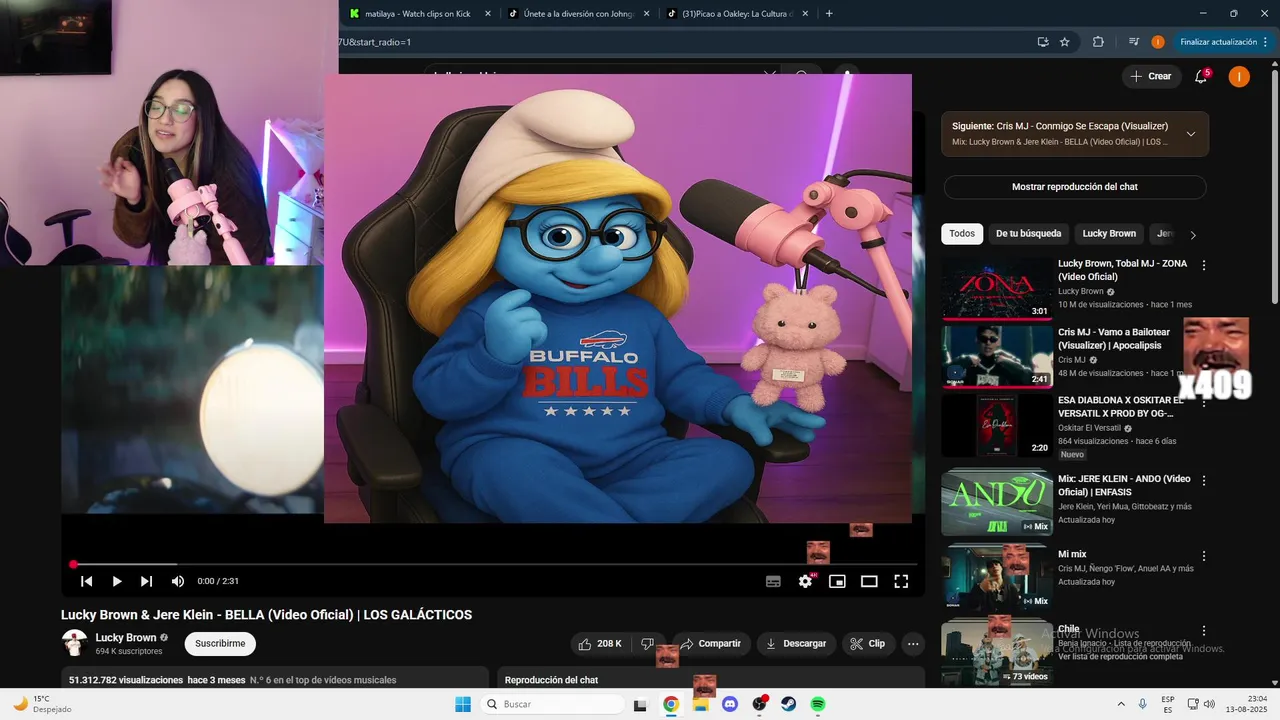This screenshot has height=720, width=1280.
Task: Click install app icon in address bar
Action: tap(1043, 42)
